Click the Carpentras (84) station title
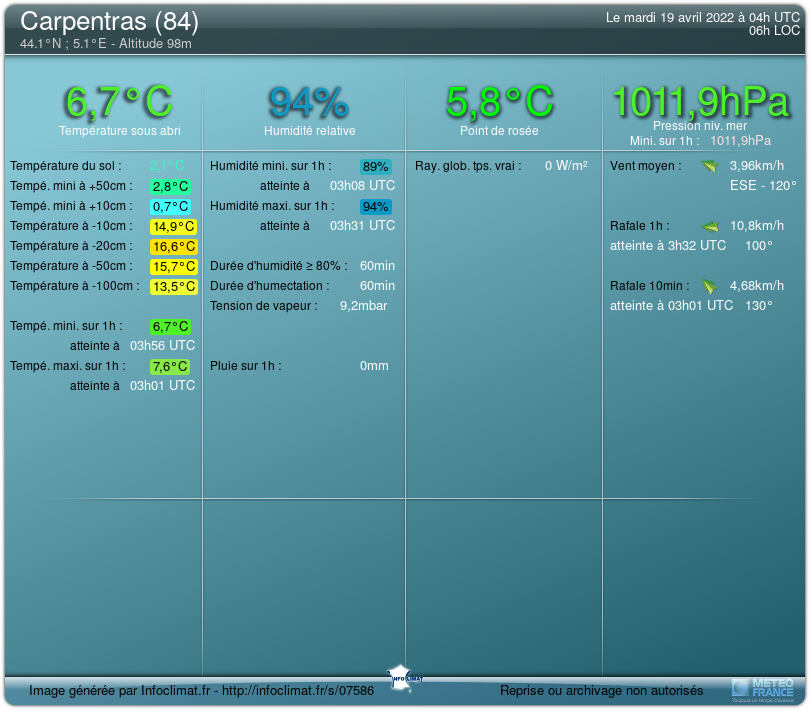The height and width of the screenshot is (710, 810). pyautogui.click(x=109, y=21)
